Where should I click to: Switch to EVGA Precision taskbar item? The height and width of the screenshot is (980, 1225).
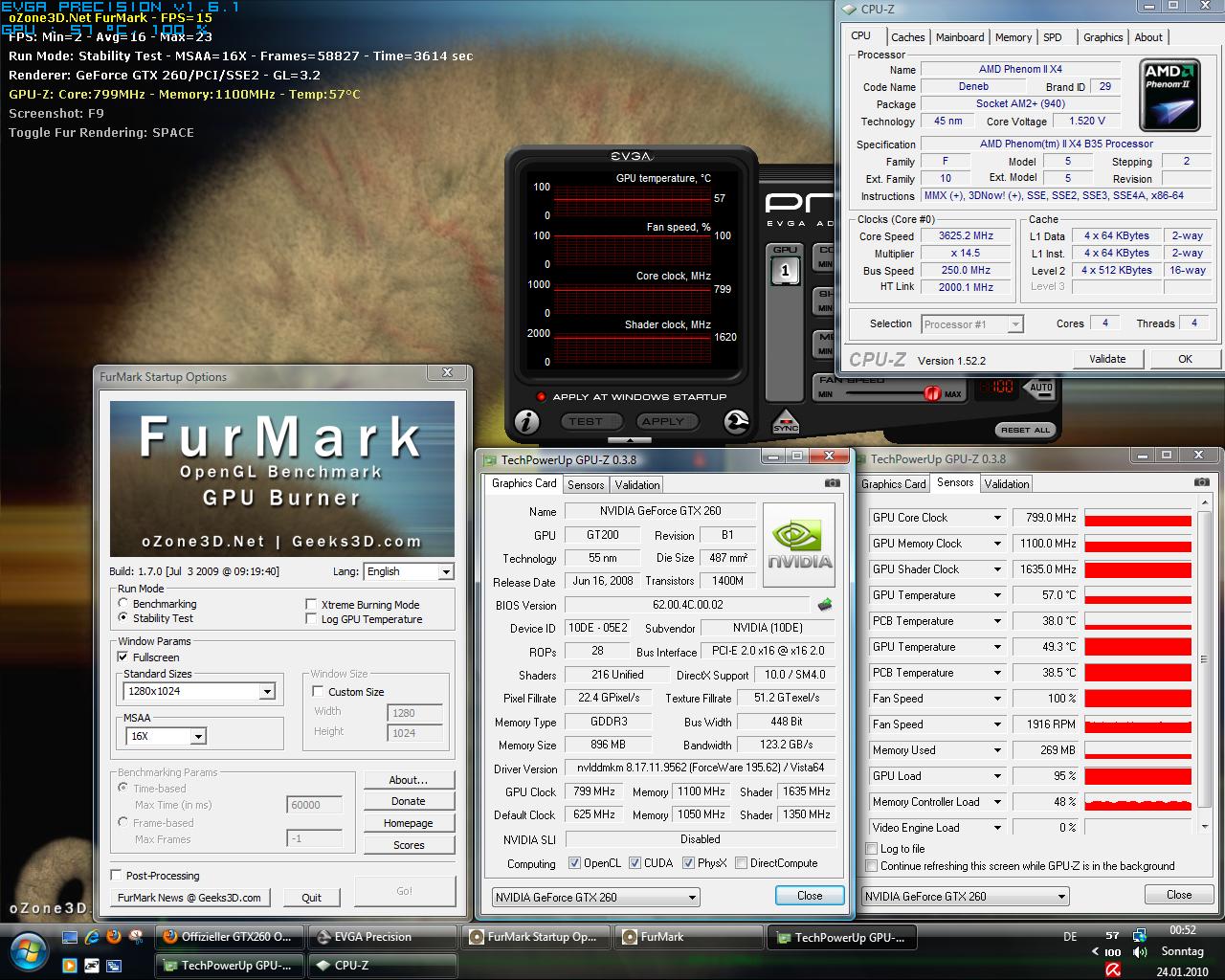click(381, 937)
